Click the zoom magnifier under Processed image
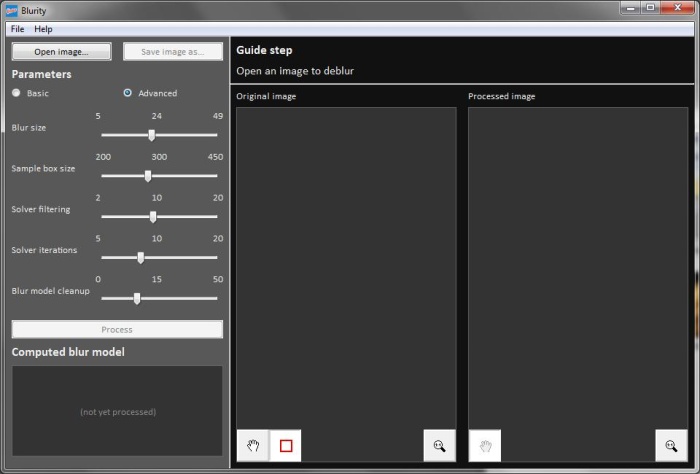Viewport: 700px width, 474px height. tap(671, 445)
